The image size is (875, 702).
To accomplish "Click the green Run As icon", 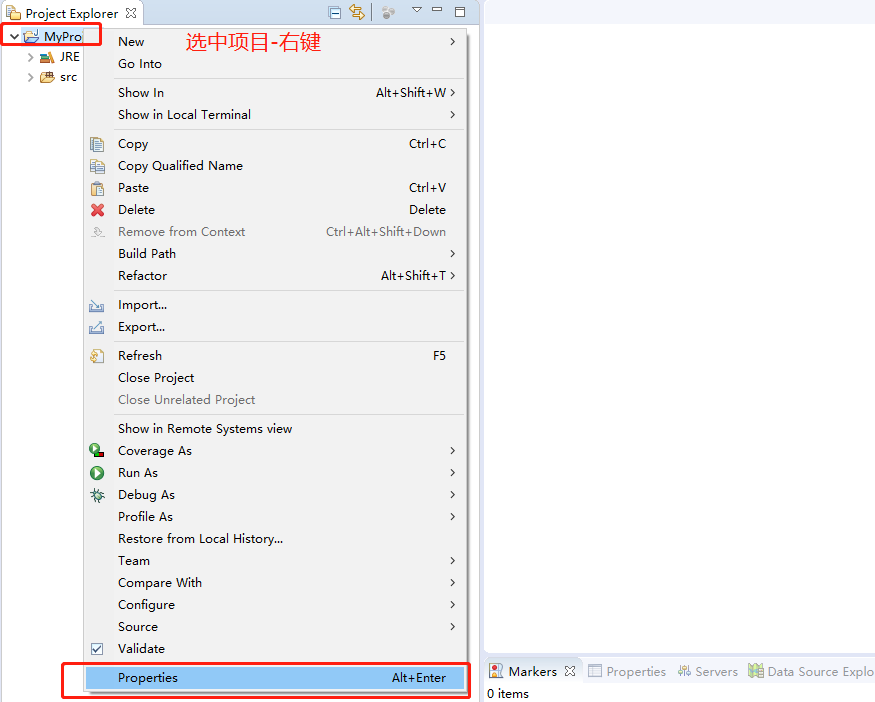I will pyautogui.click(x=97, y=473).
